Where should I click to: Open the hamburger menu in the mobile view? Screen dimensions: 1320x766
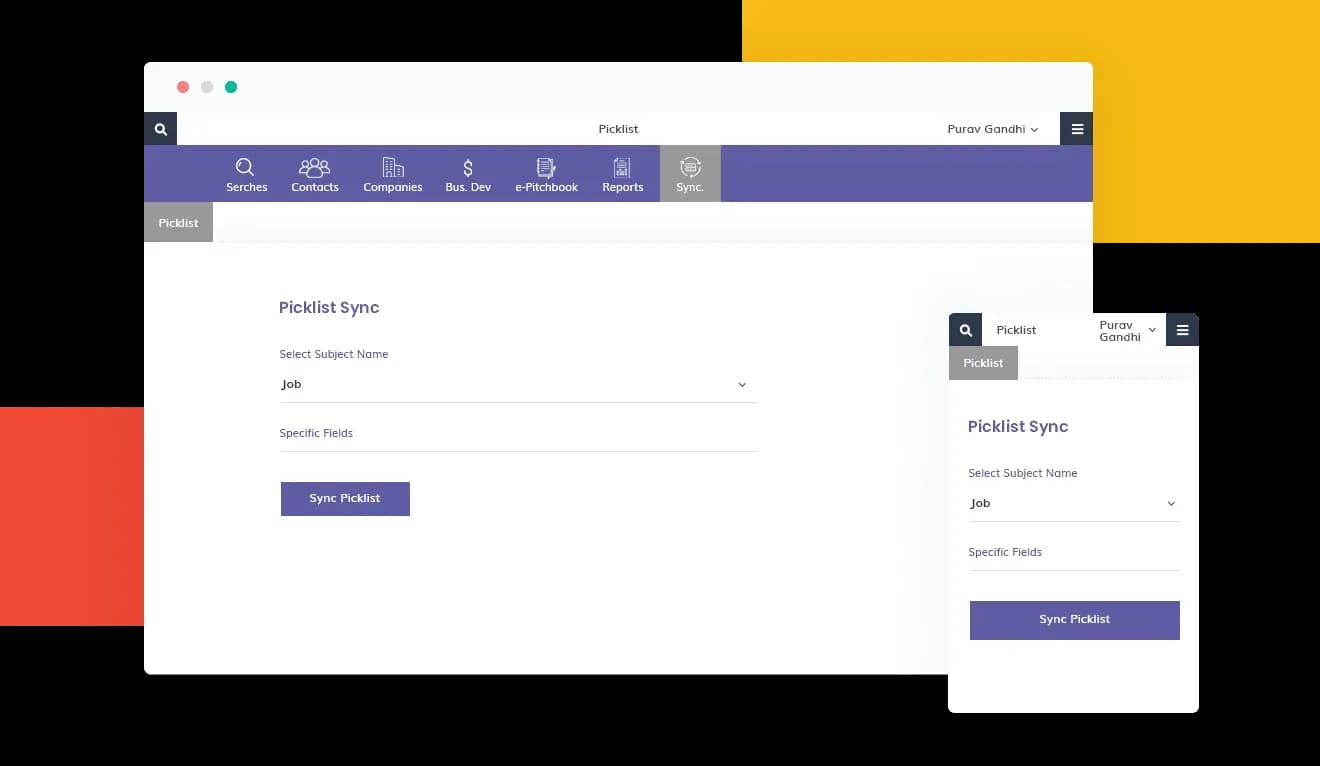pyautogui.click(x=1182, y=330)
